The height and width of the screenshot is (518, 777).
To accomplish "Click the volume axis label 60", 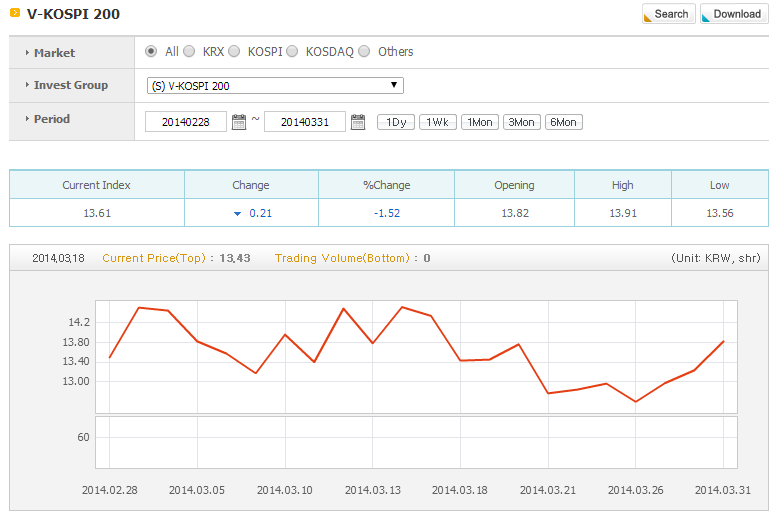I will (83, 437).
